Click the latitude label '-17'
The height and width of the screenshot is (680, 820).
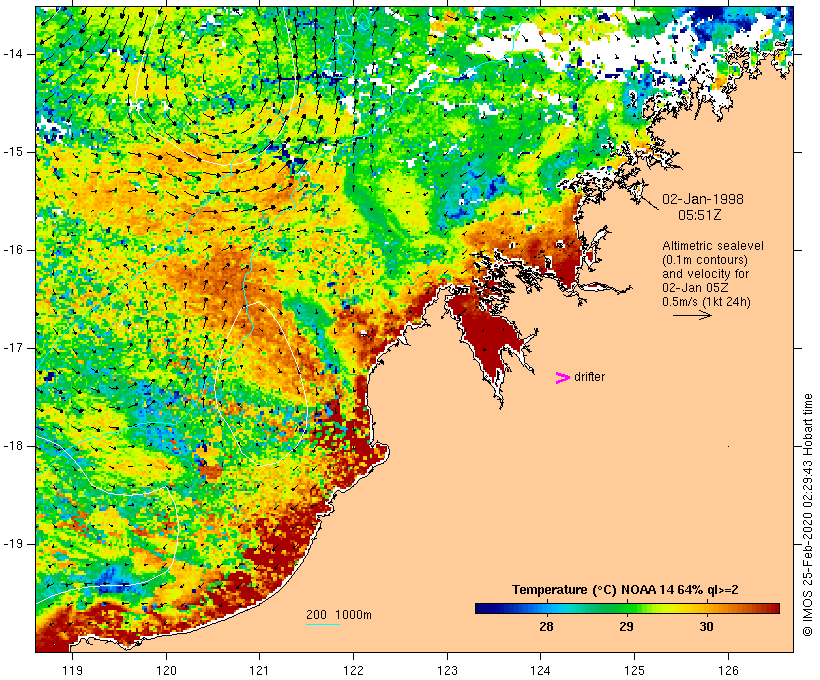[13, 348]
